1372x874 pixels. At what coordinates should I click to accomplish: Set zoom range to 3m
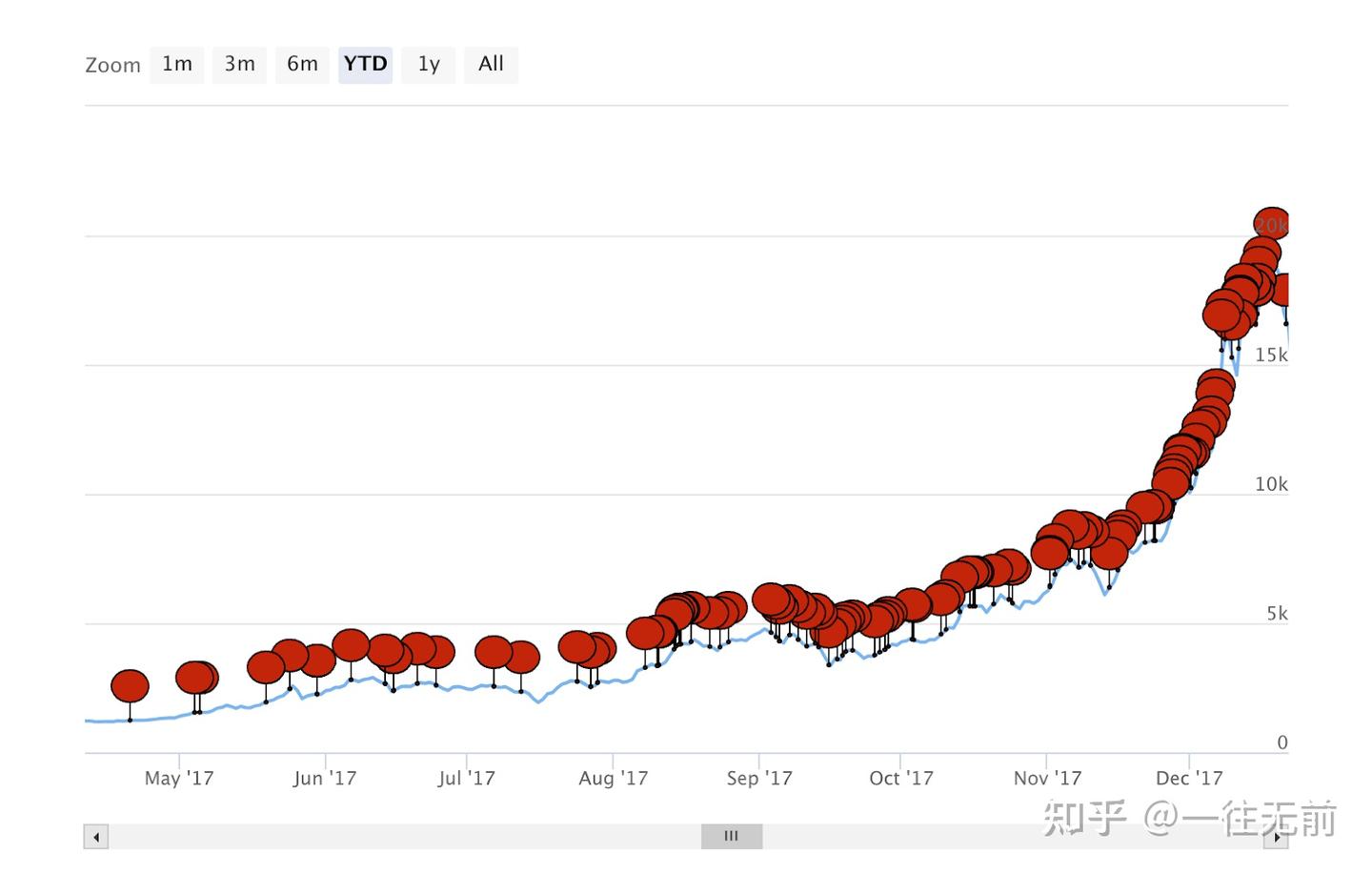pyautogui.click(x=239, y=65)
